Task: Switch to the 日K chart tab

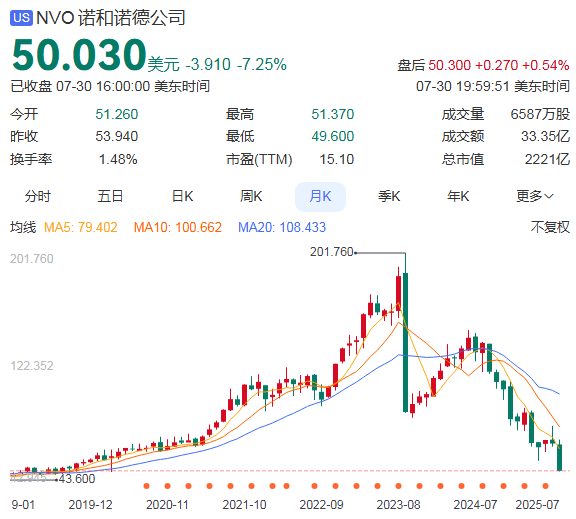Action: [x=183, y=197]
